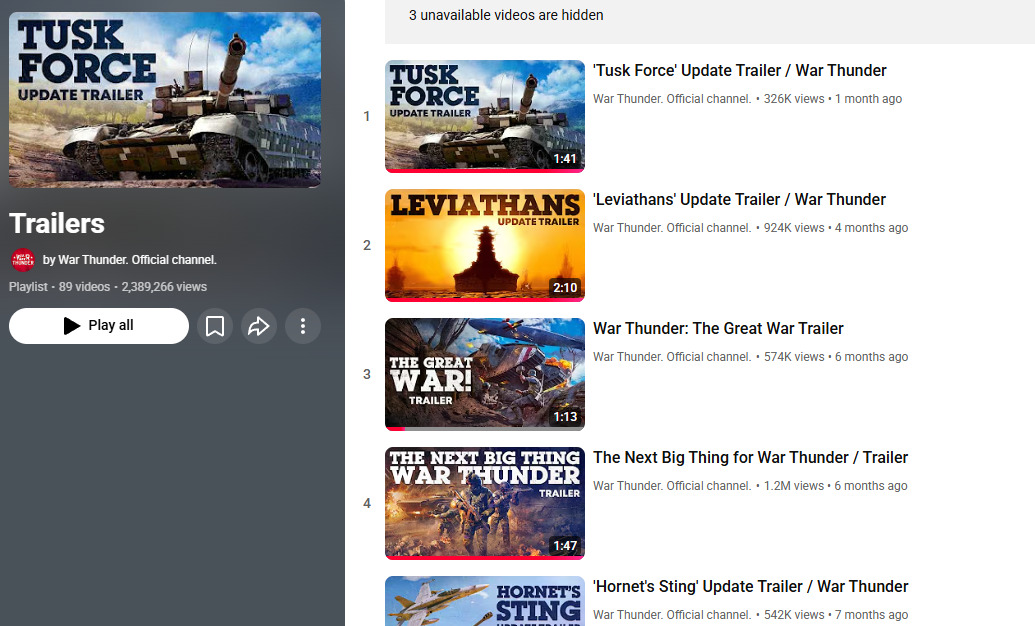Click the Trailers playlist heading

[57, 224]
